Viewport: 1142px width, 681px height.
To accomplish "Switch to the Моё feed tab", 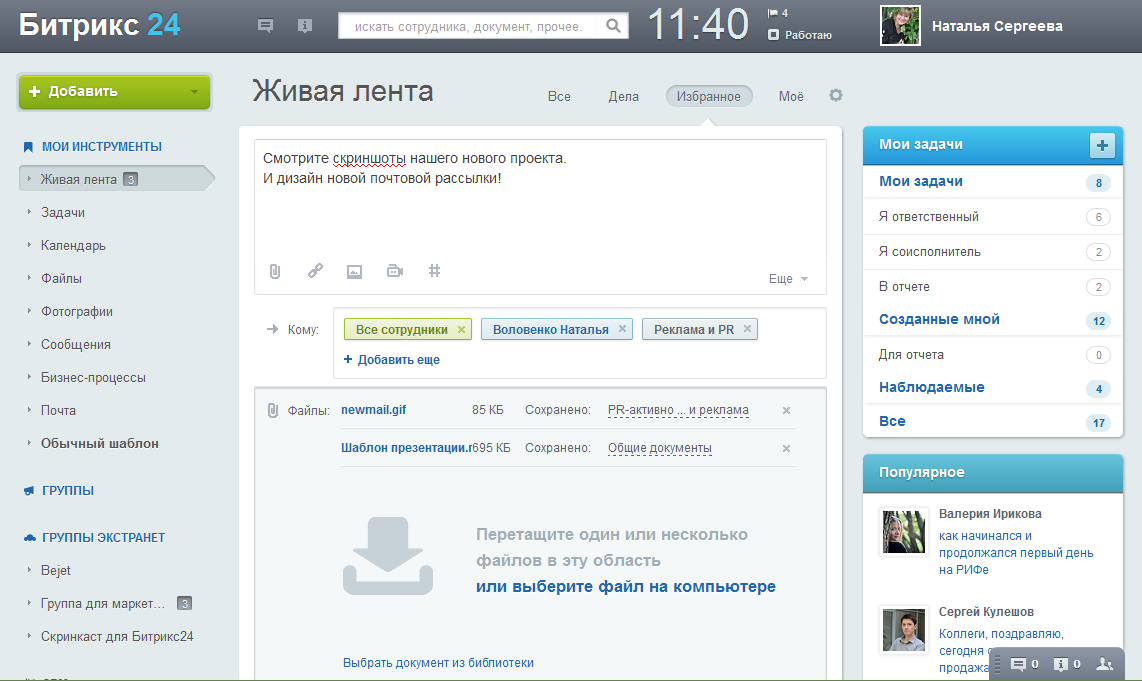I will [791, 96].
